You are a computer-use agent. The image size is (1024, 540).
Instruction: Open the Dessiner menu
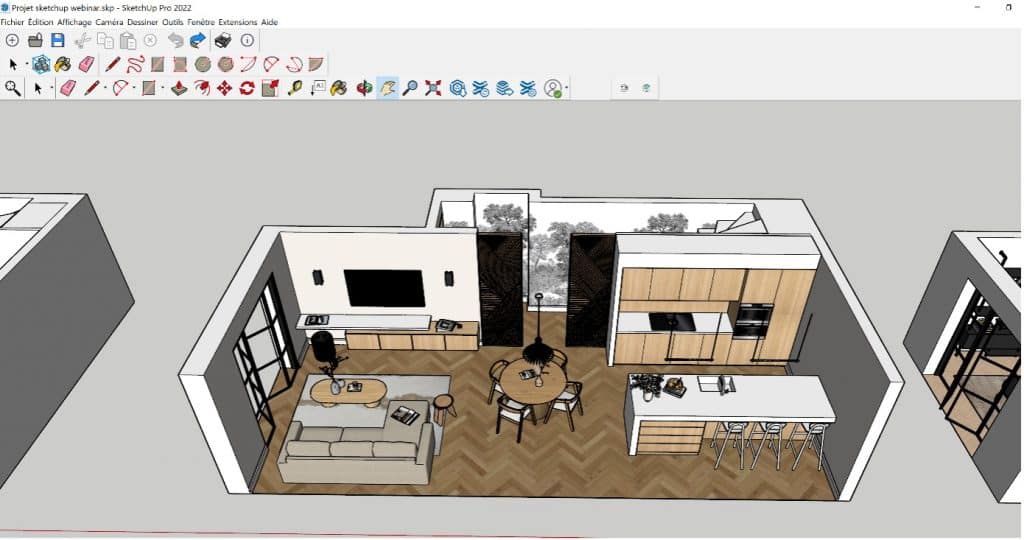click(x=142, y=22)
